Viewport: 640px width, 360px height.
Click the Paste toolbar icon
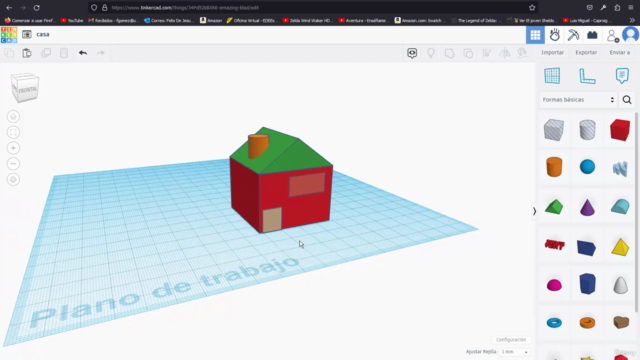click(27, 53)
